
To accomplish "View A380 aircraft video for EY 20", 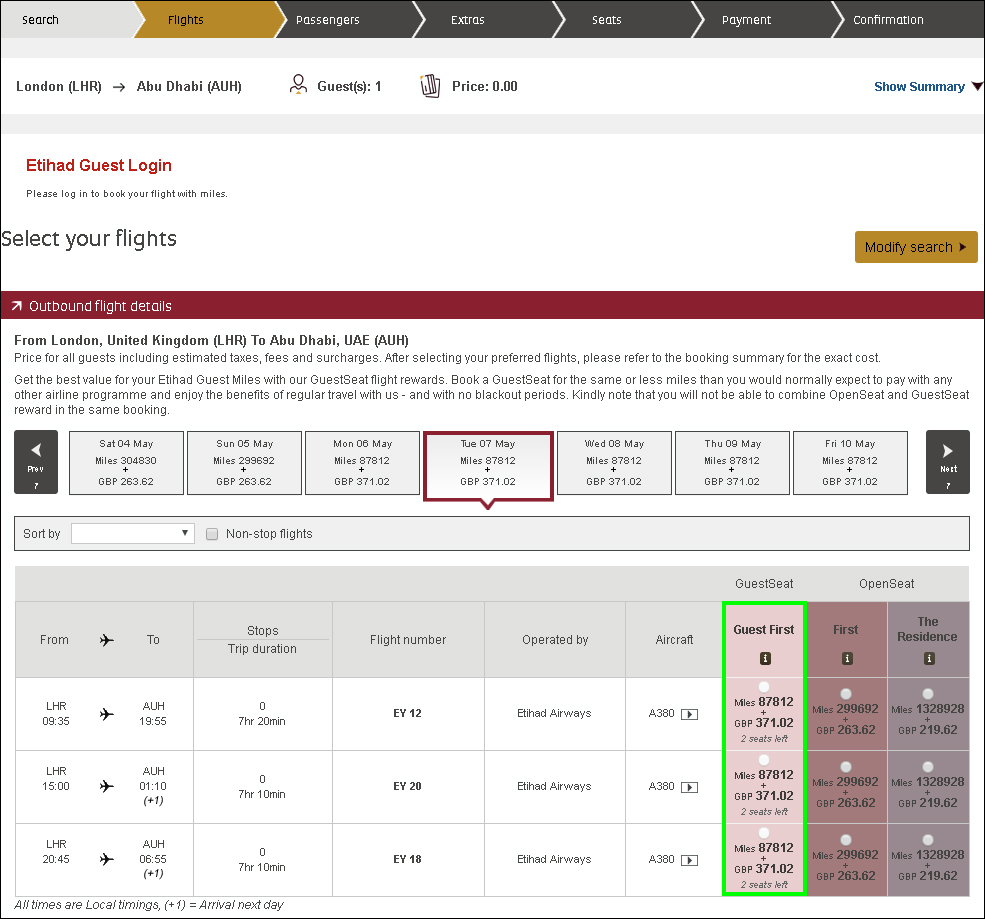I will pyautogui.click(x=689, y=787).
